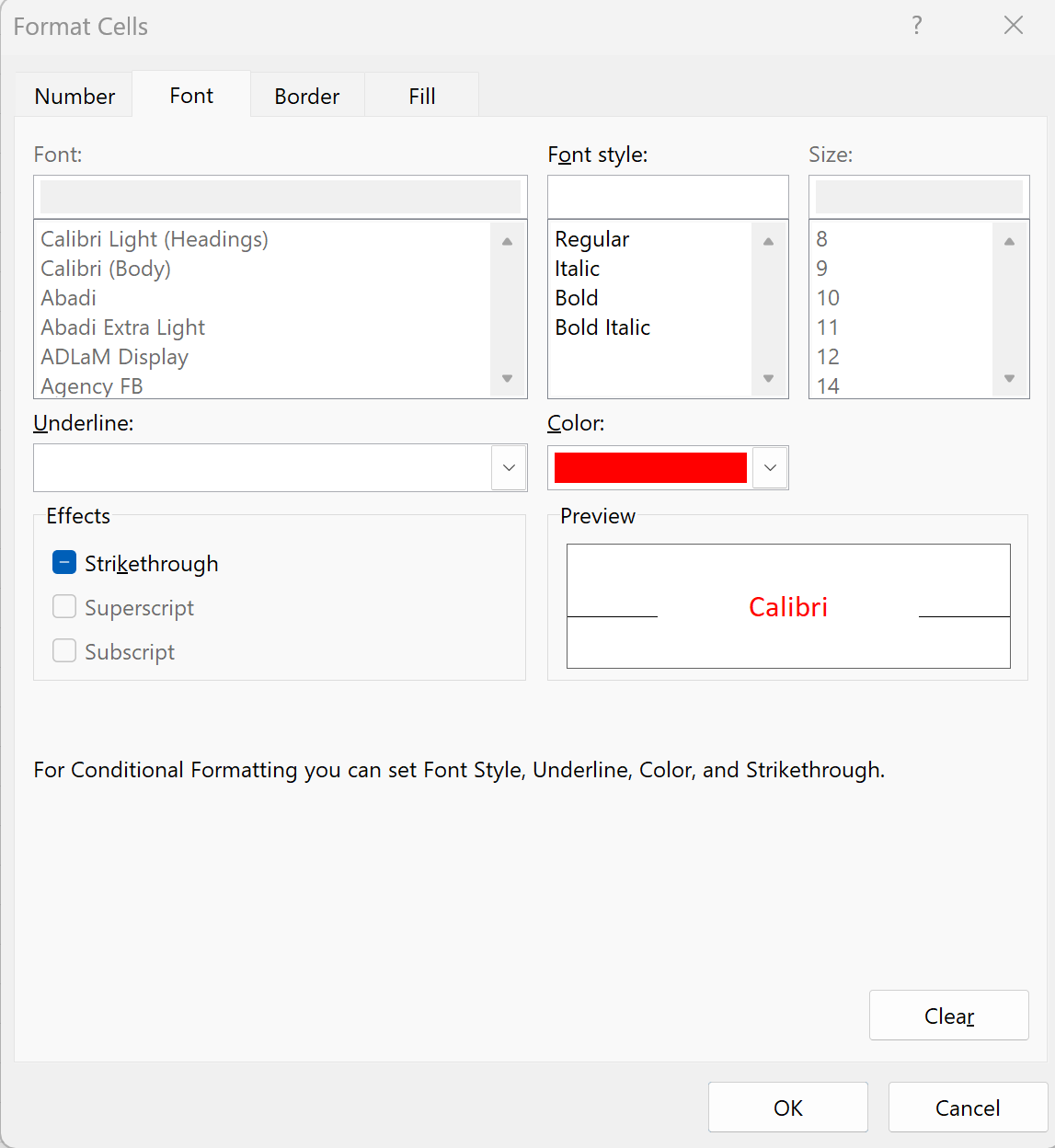Select font size 14

[828, 386]
